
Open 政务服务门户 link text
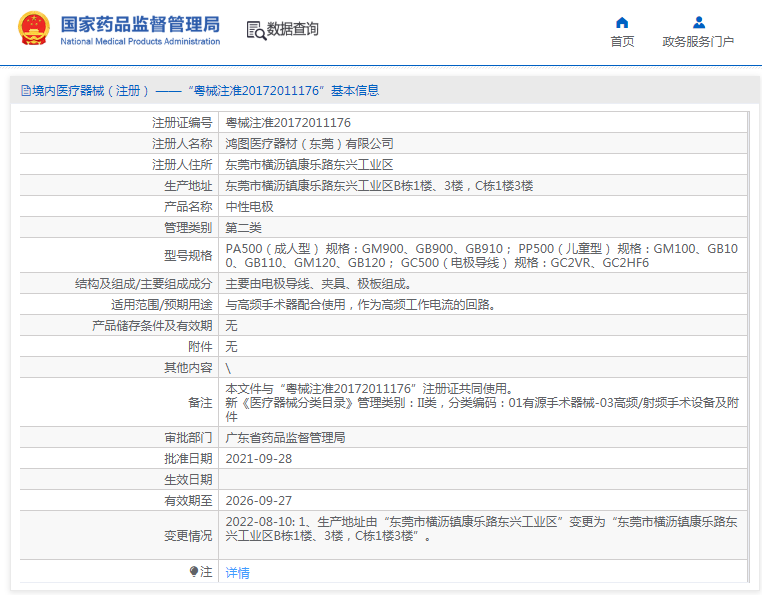click(698, 42)
